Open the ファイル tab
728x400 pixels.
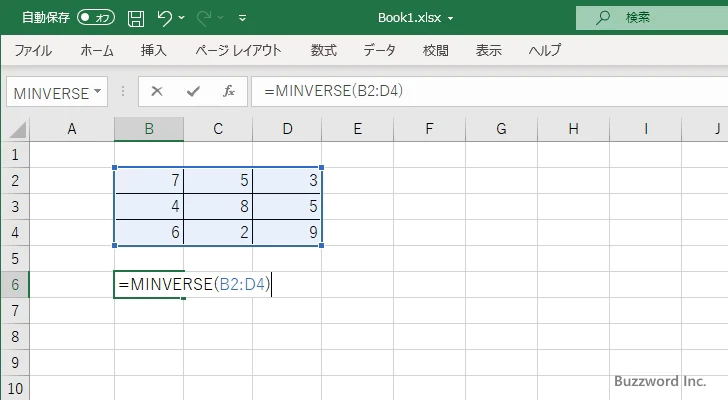33,50
